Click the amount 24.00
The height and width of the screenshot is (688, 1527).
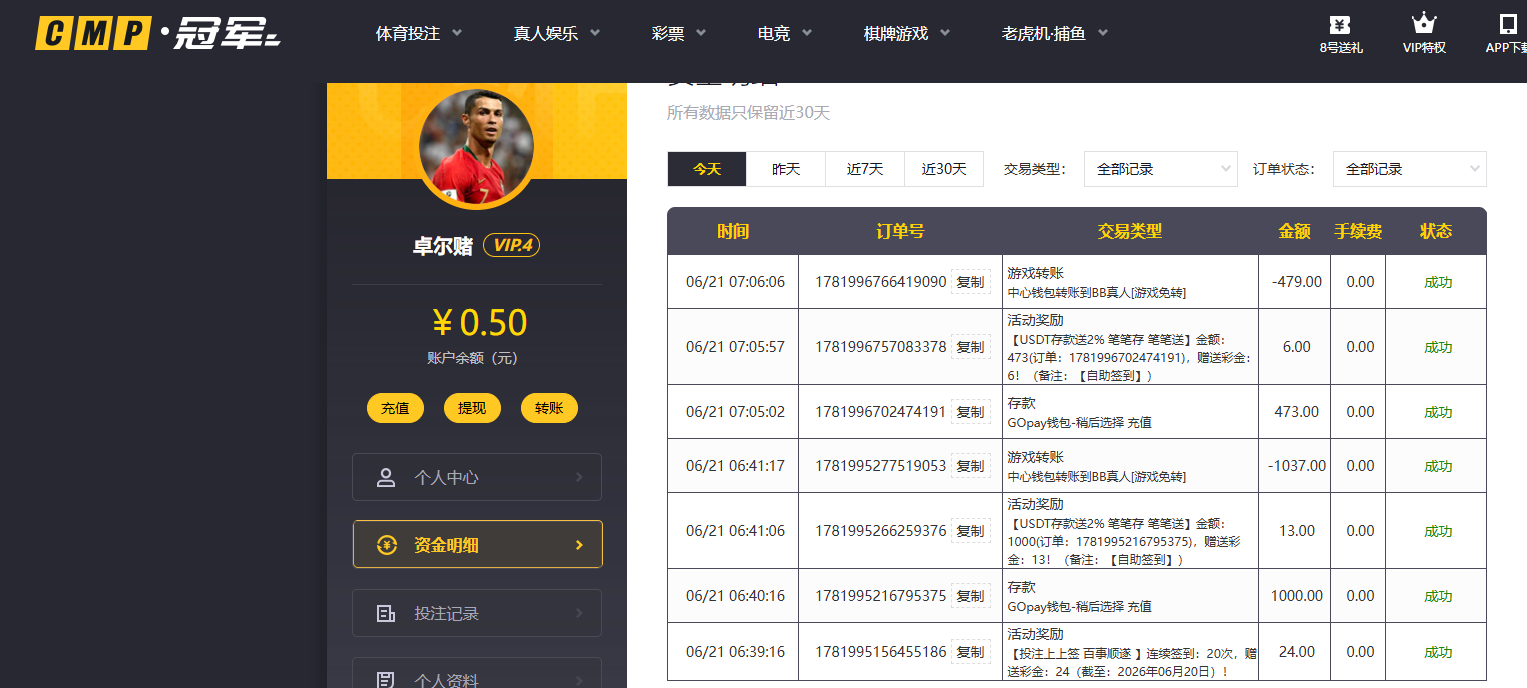pos(1297,652)
